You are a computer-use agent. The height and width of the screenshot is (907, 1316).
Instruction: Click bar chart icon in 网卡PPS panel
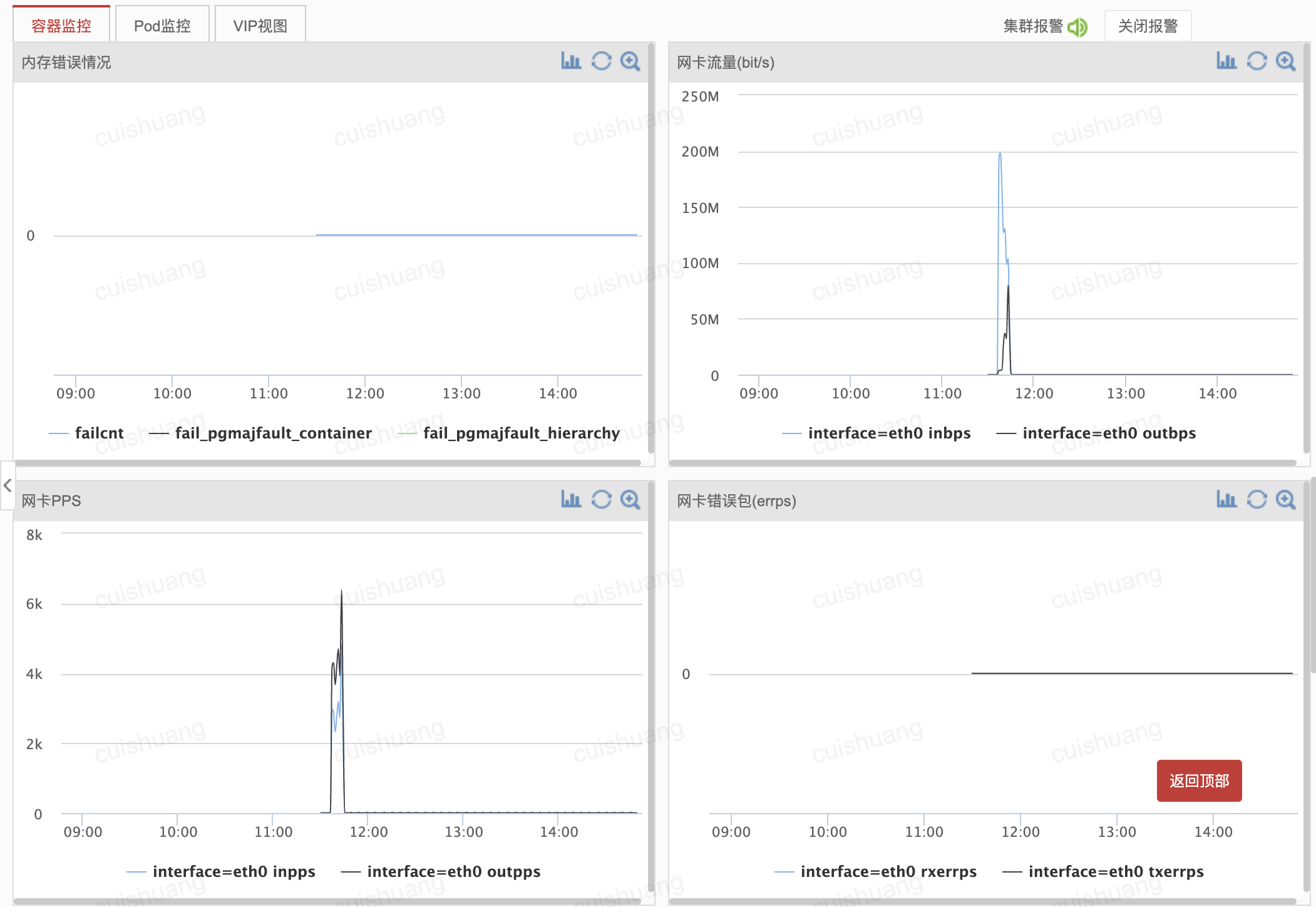[571, 500]
